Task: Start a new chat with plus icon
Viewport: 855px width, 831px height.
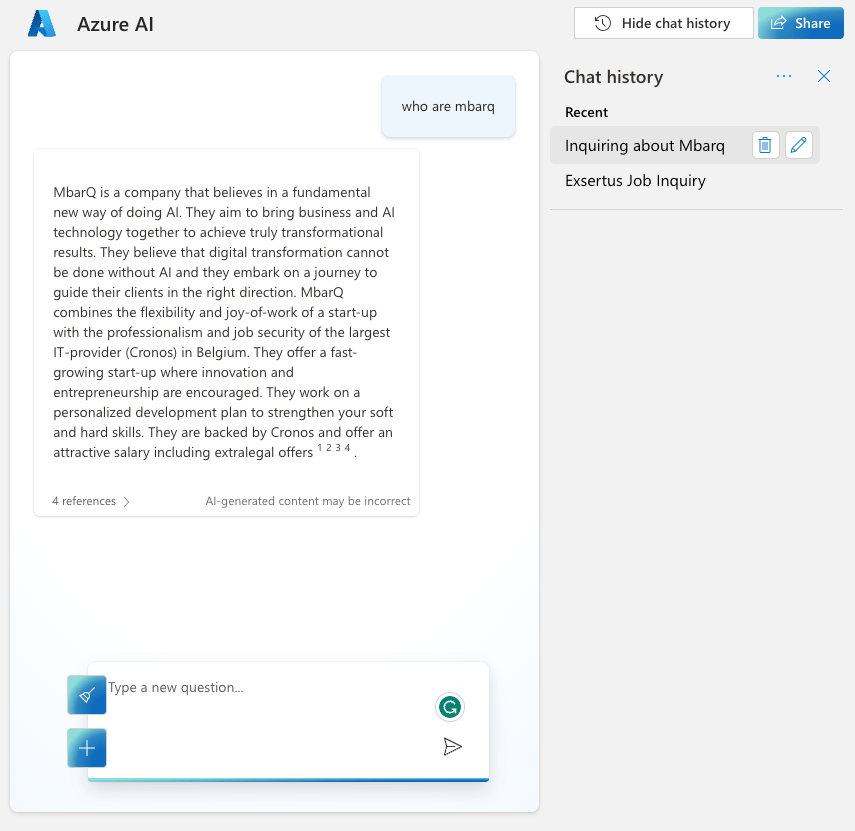Action: click(87, 748)
